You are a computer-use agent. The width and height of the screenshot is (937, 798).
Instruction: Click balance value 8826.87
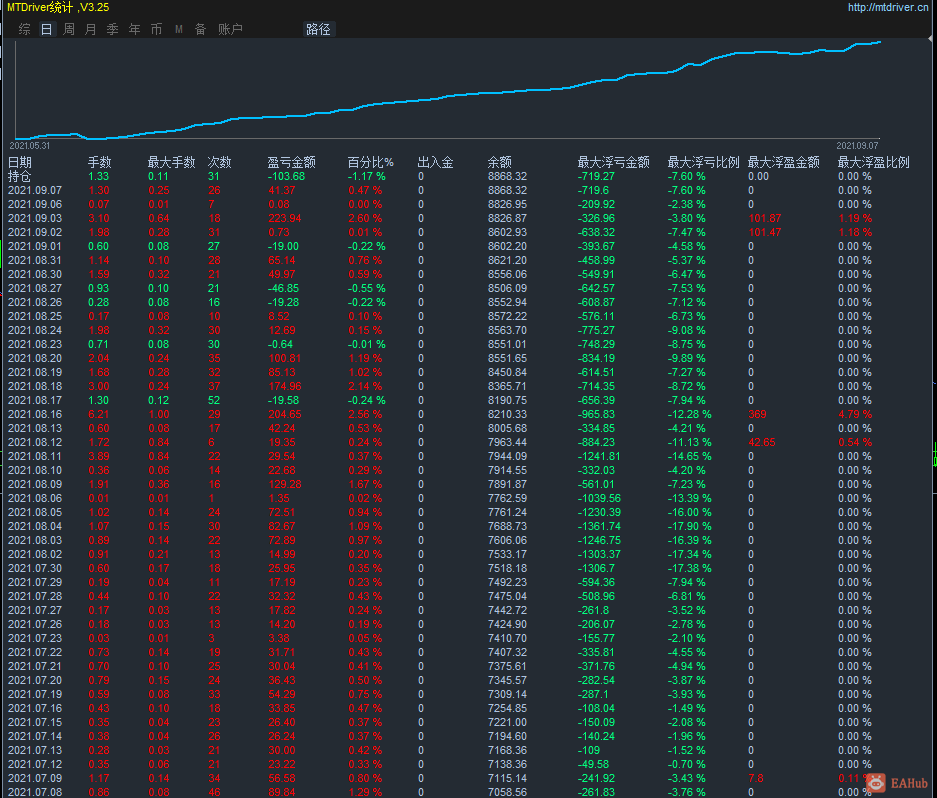pos(507,218)
